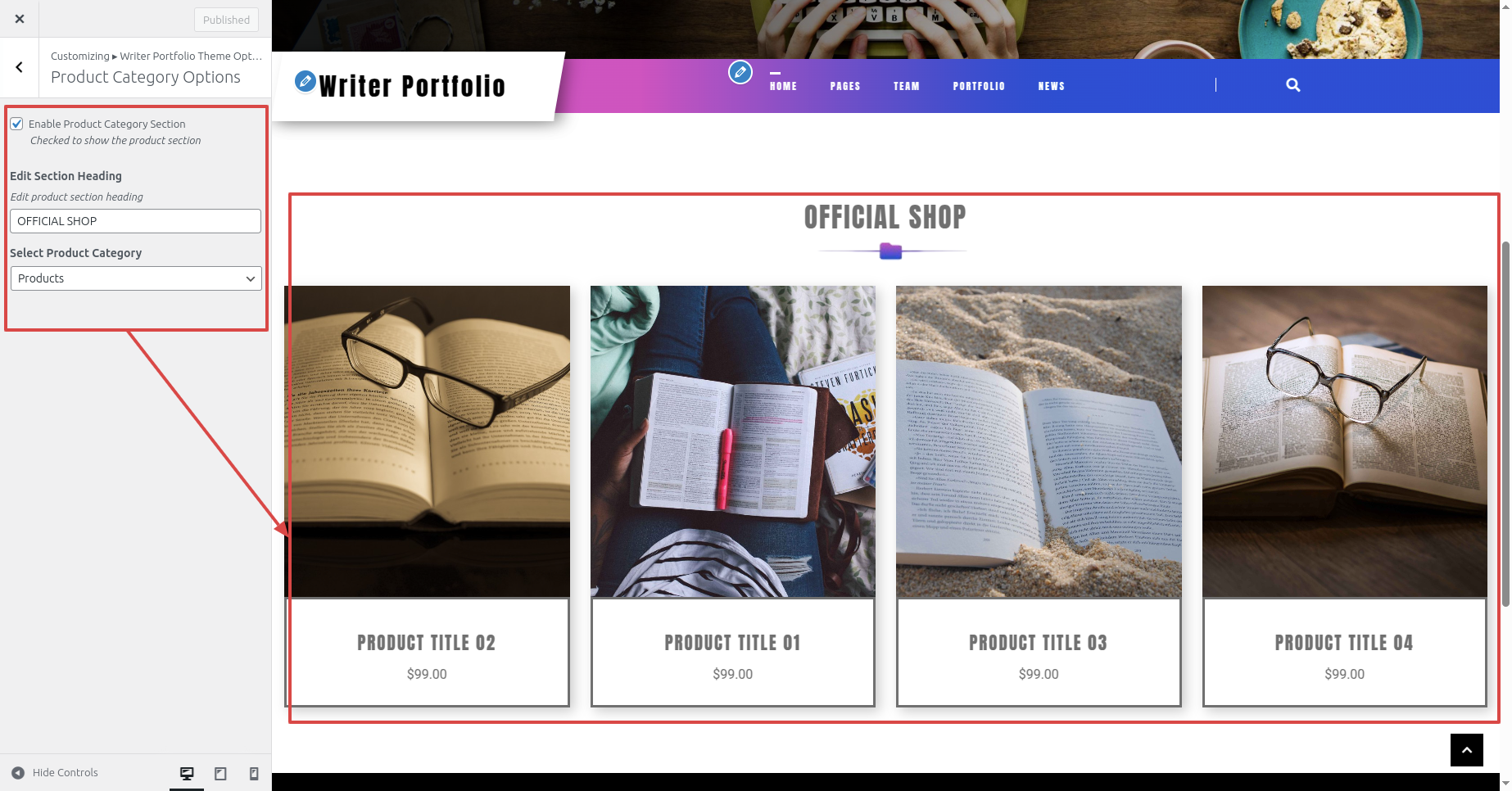Image resolution: width=1512 pixels, height=791 pixels.
Task: Open the PAGES menu item
Action: tap(845, 86)
